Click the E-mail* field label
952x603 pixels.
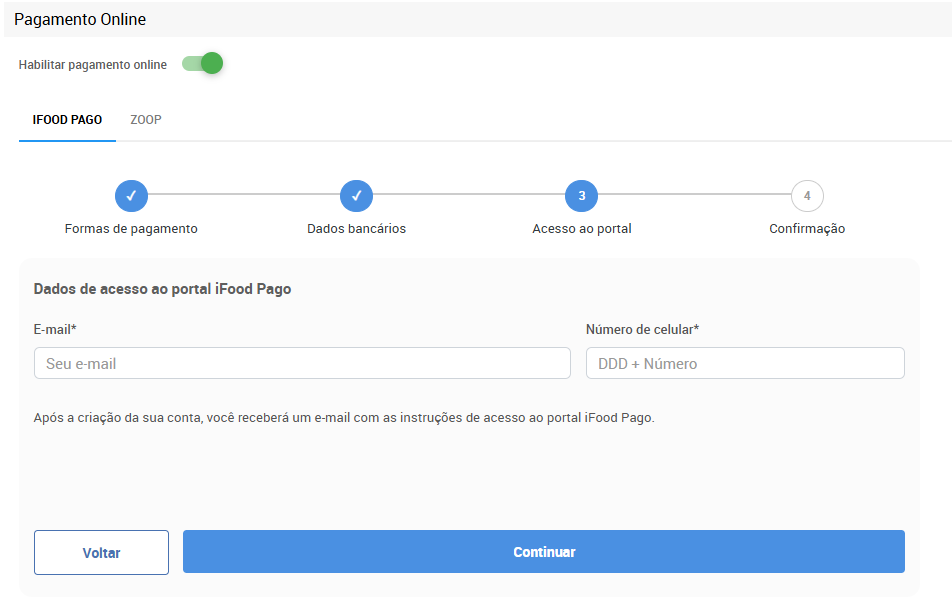pyautogui.click(x=56, y=330)
